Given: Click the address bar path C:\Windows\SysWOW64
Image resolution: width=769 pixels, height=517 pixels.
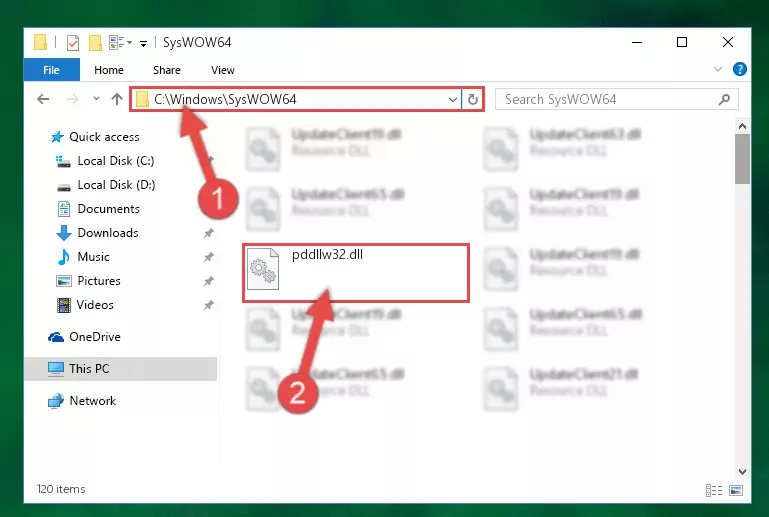Looking at the screenshot, I should tap(225, 100).
